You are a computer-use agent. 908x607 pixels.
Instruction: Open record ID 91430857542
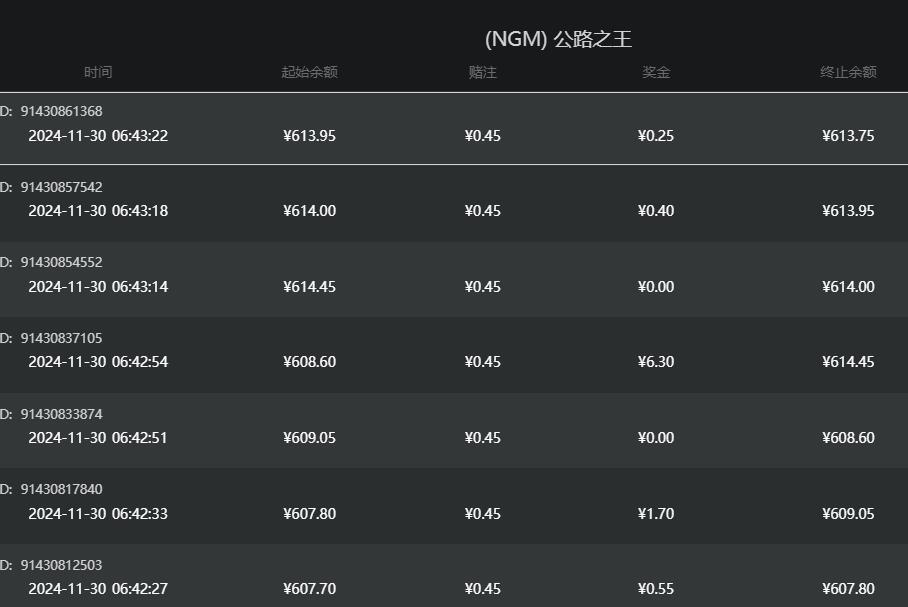tap(61, 187)
